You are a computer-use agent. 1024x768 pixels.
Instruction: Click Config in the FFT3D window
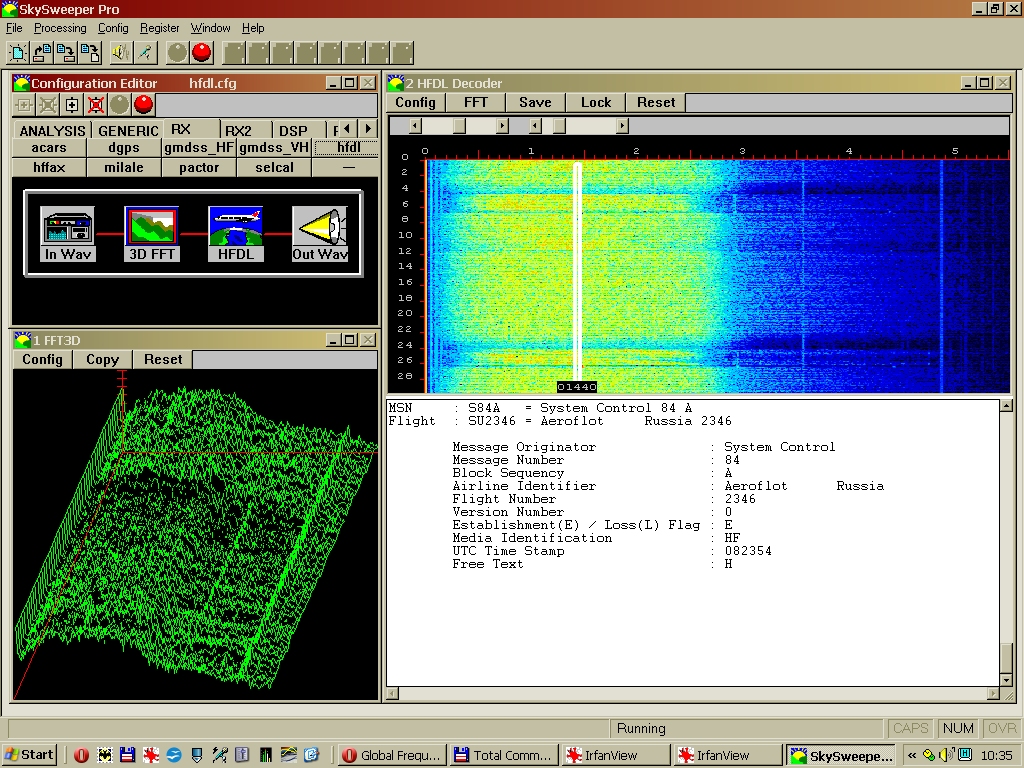coord(42,360)
